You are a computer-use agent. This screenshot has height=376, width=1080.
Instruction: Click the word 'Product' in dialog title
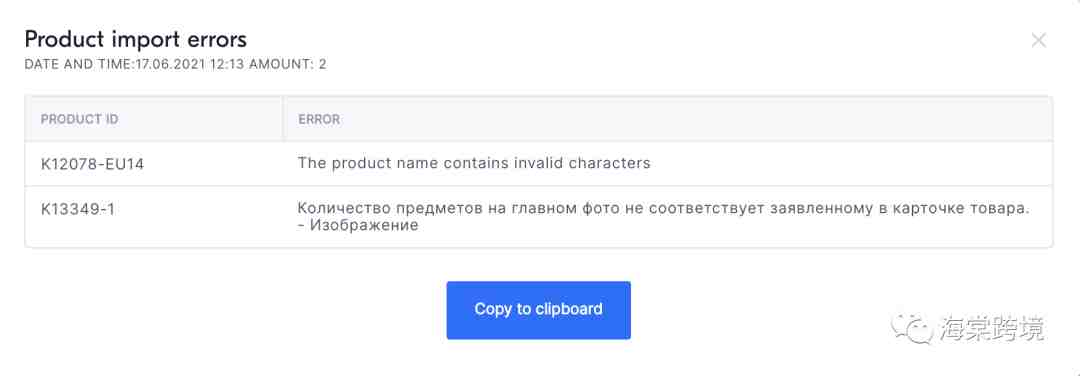[61, 39]
